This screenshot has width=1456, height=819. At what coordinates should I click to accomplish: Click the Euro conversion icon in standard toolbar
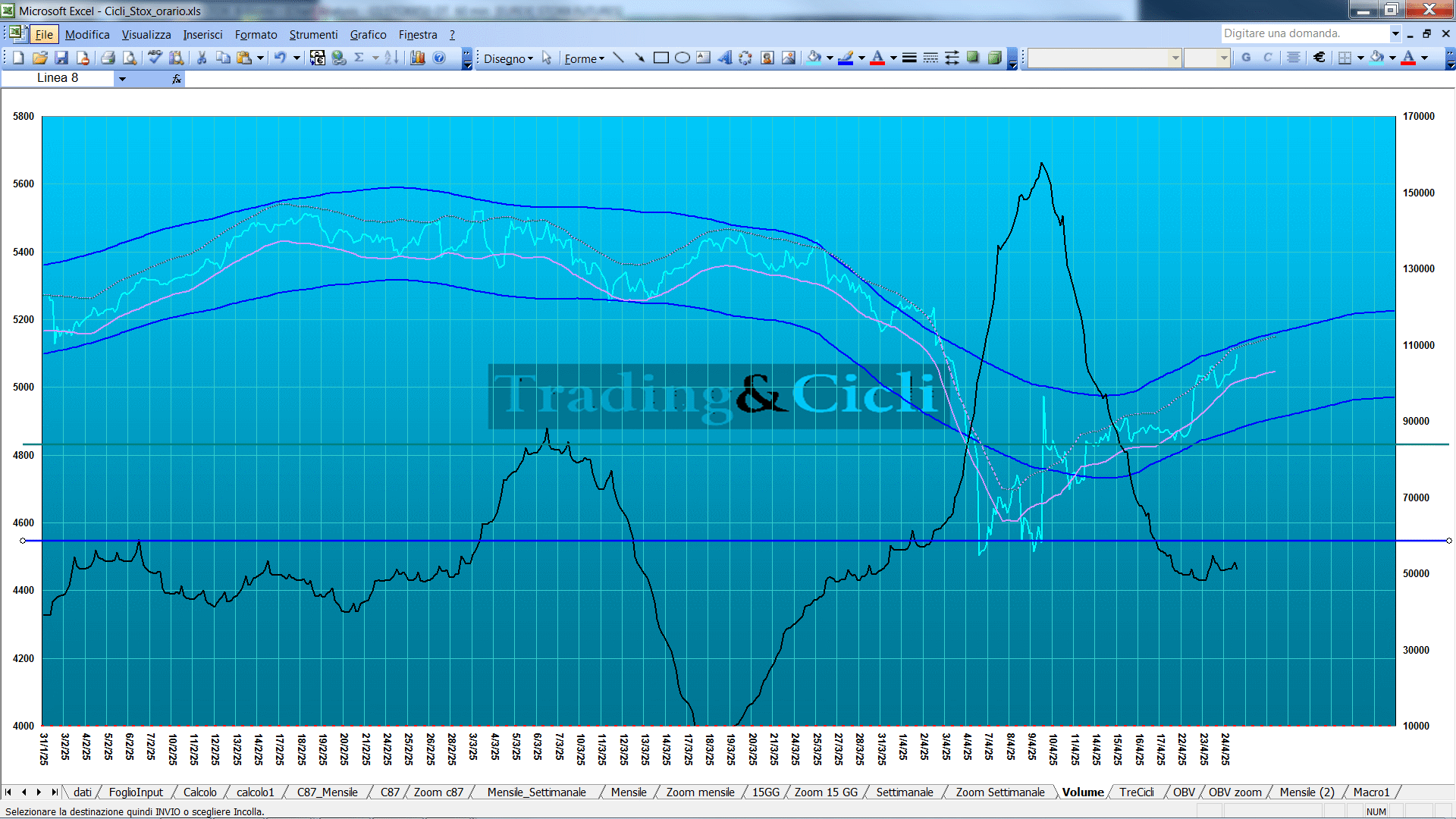pos(318,58)
